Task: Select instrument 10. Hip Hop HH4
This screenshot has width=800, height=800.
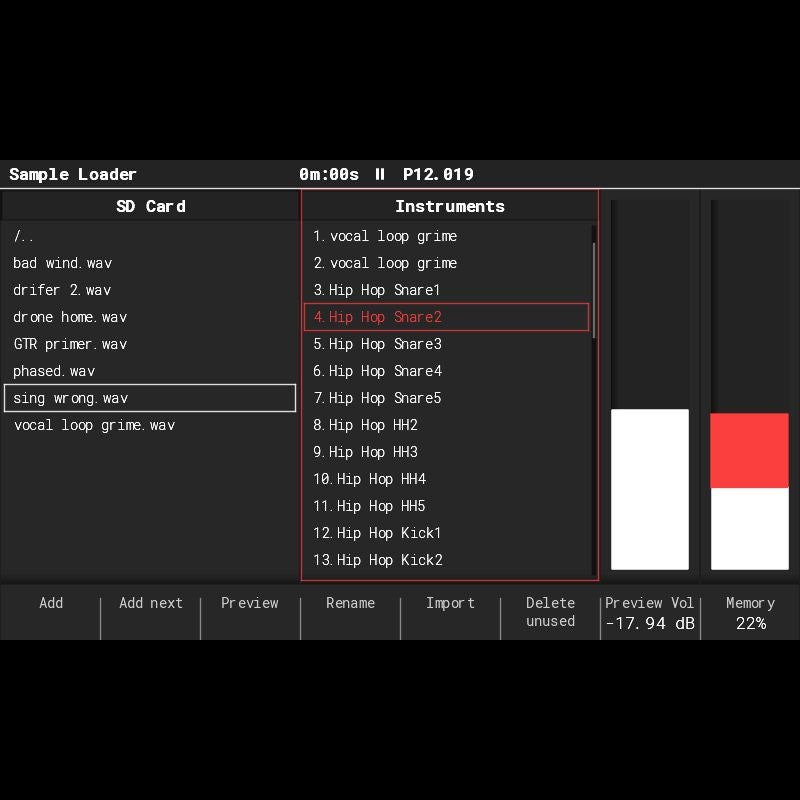Action: (x=446, y=479)
